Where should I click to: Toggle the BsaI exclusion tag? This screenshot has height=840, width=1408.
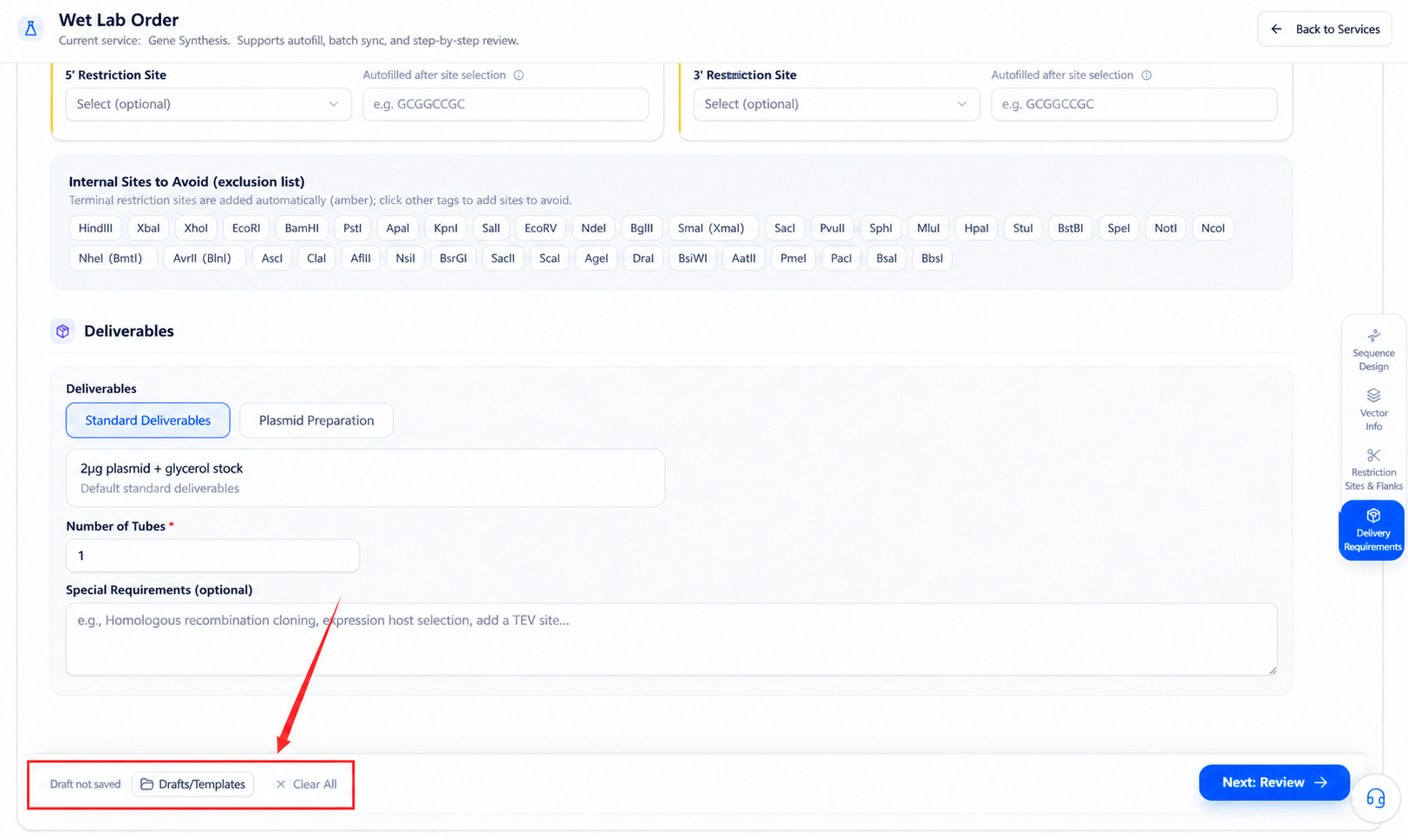tap(886, 258)
